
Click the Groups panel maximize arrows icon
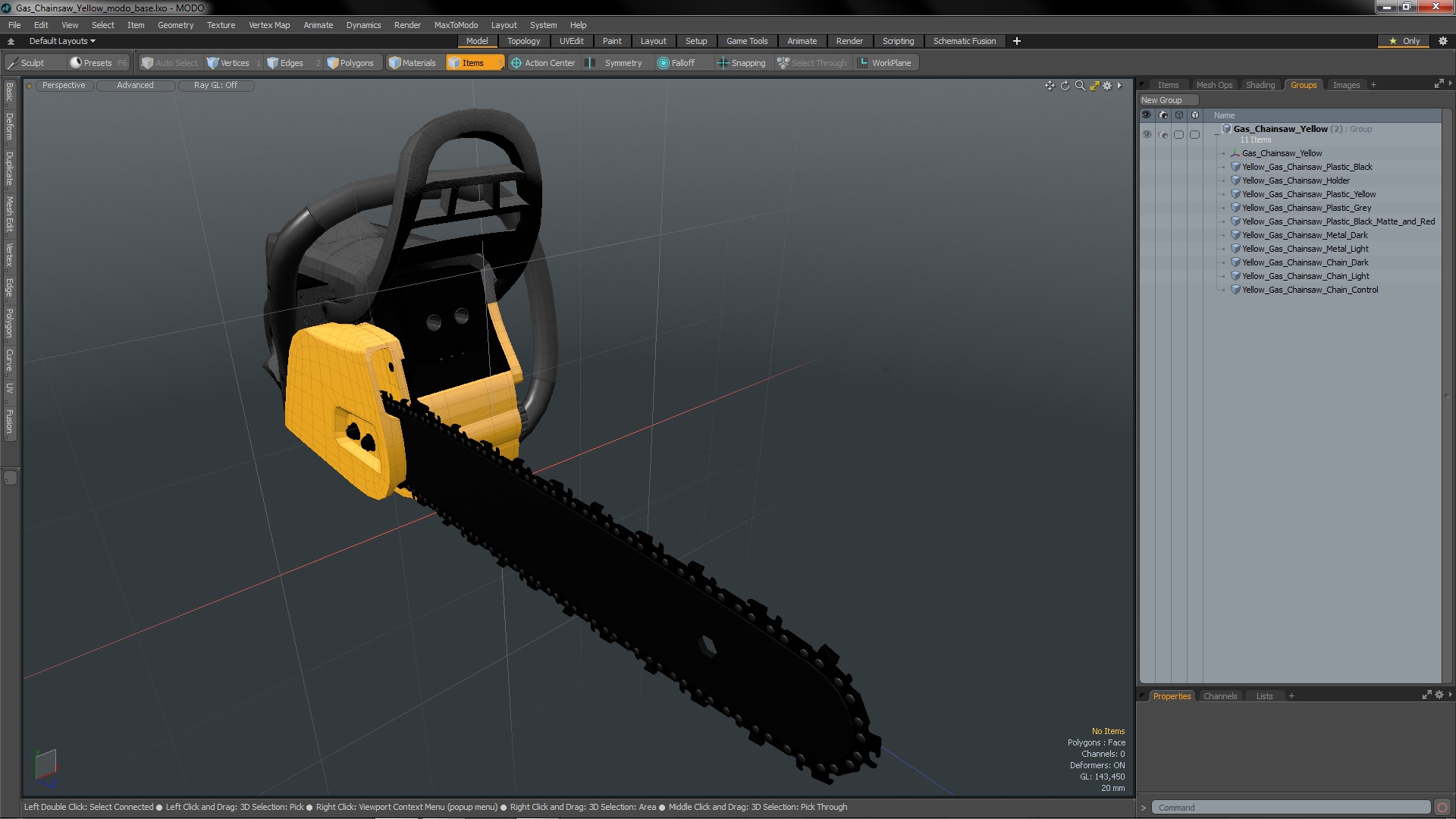[1439, 84]
